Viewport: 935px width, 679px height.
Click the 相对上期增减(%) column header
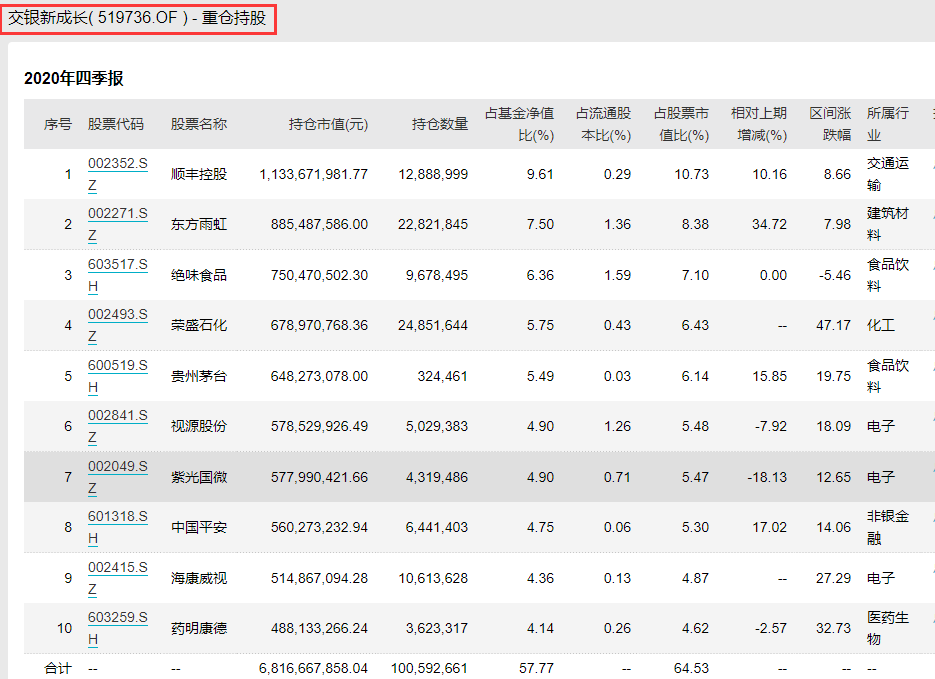(759, 124)
